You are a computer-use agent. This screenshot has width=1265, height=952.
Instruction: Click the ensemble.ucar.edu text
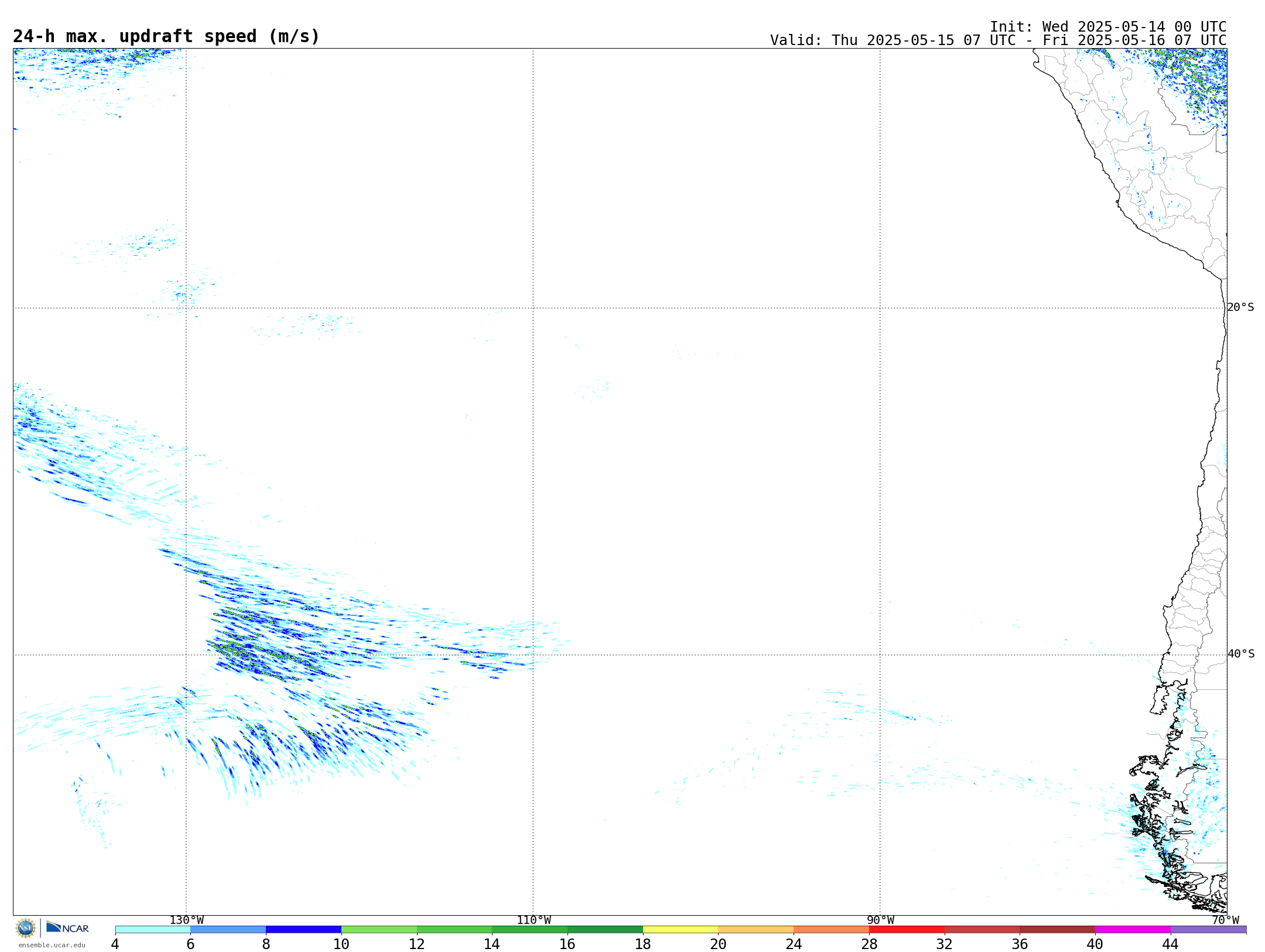coord(52,945)
